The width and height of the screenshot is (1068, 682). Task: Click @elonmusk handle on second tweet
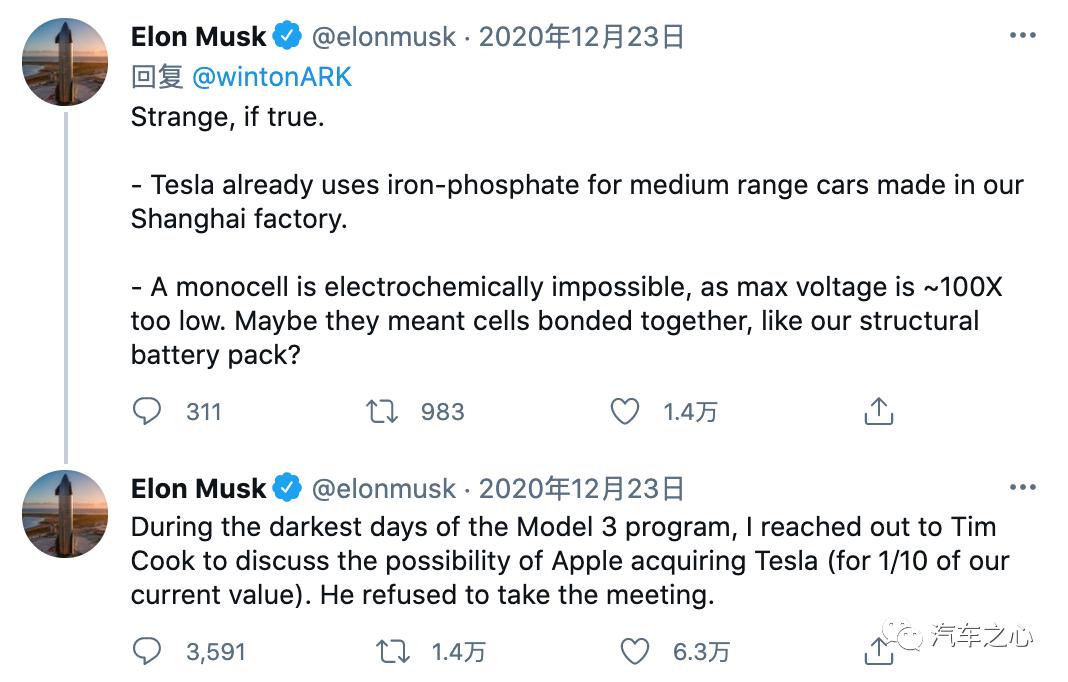384,489
